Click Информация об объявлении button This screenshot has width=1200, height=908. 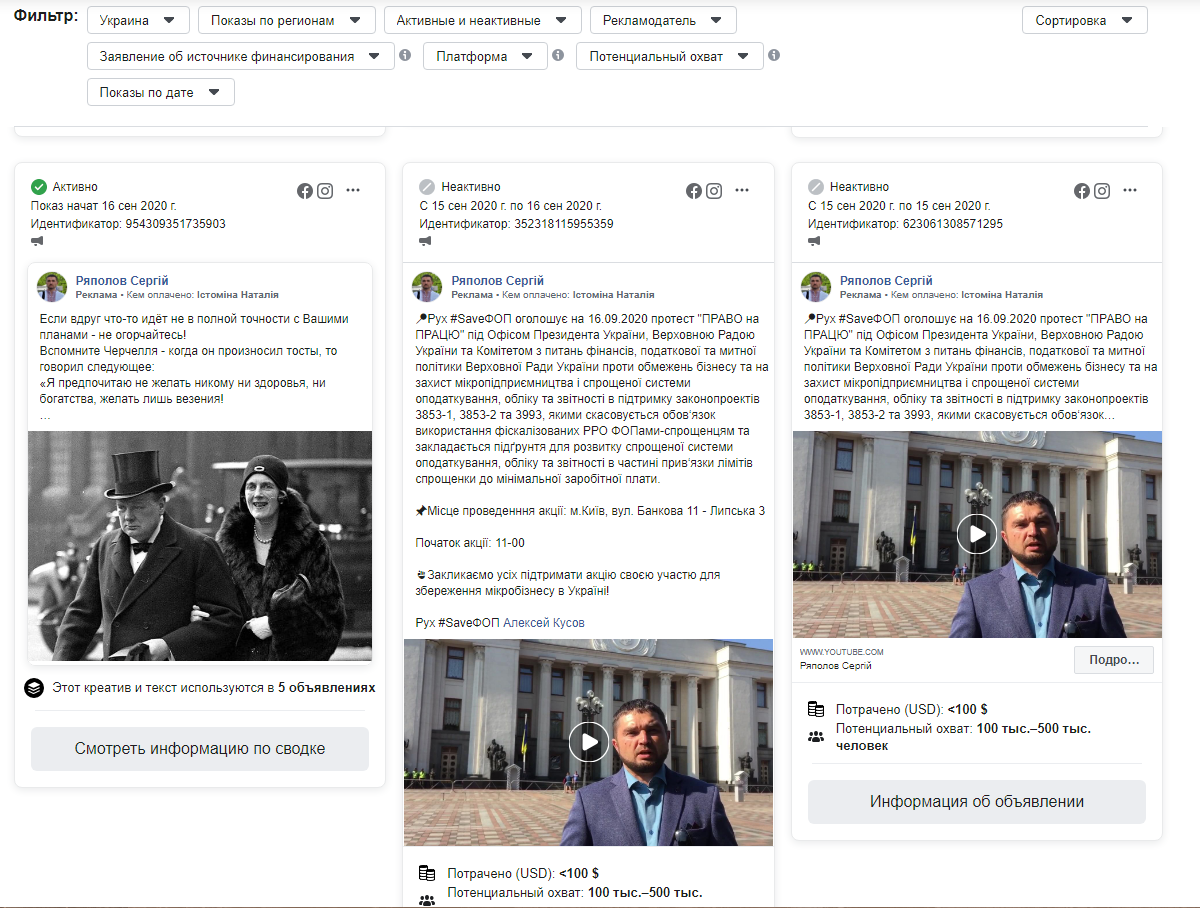[x=976, y=801]
